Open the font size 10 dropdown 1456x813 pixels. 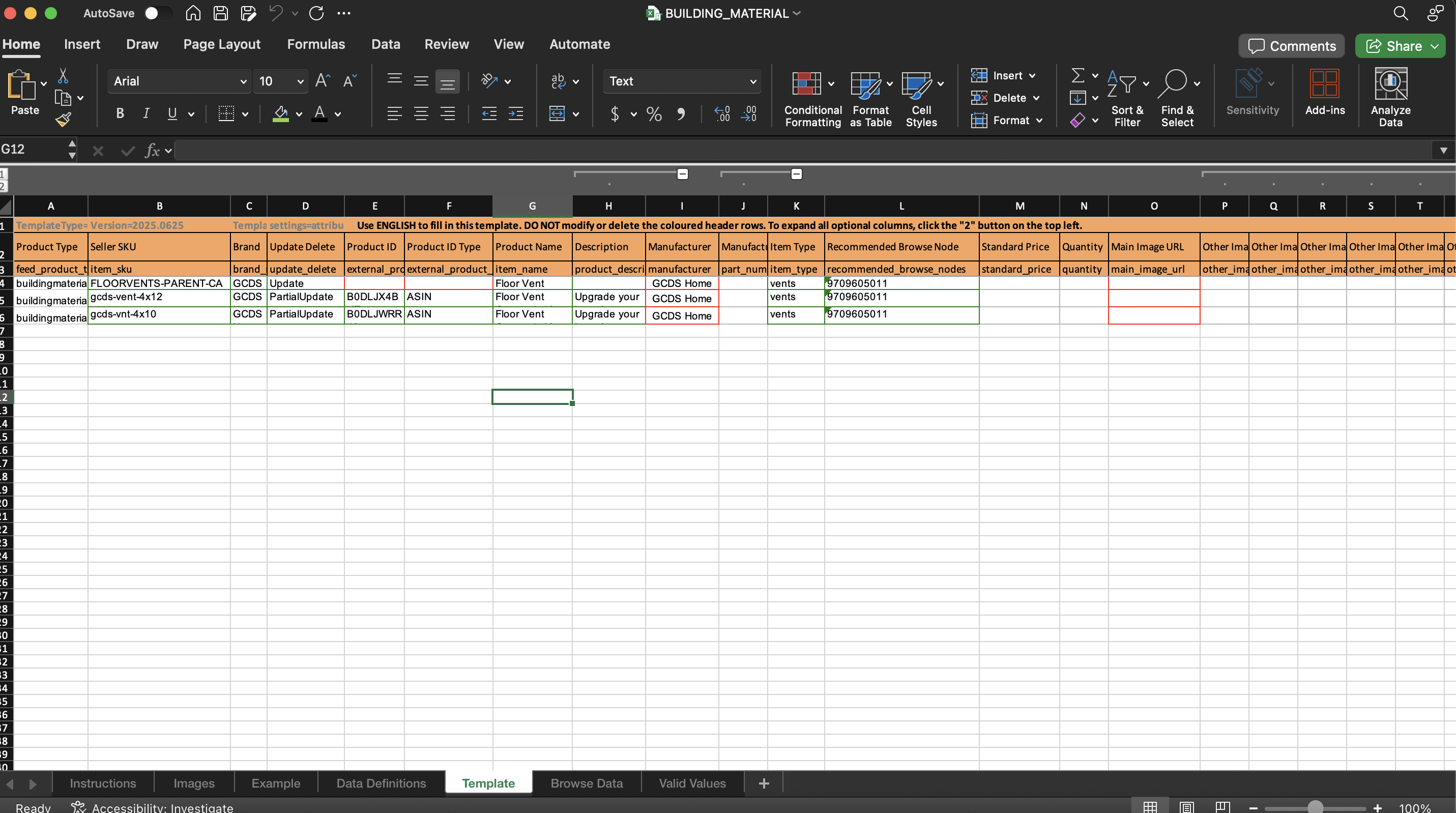pos(300,81)
